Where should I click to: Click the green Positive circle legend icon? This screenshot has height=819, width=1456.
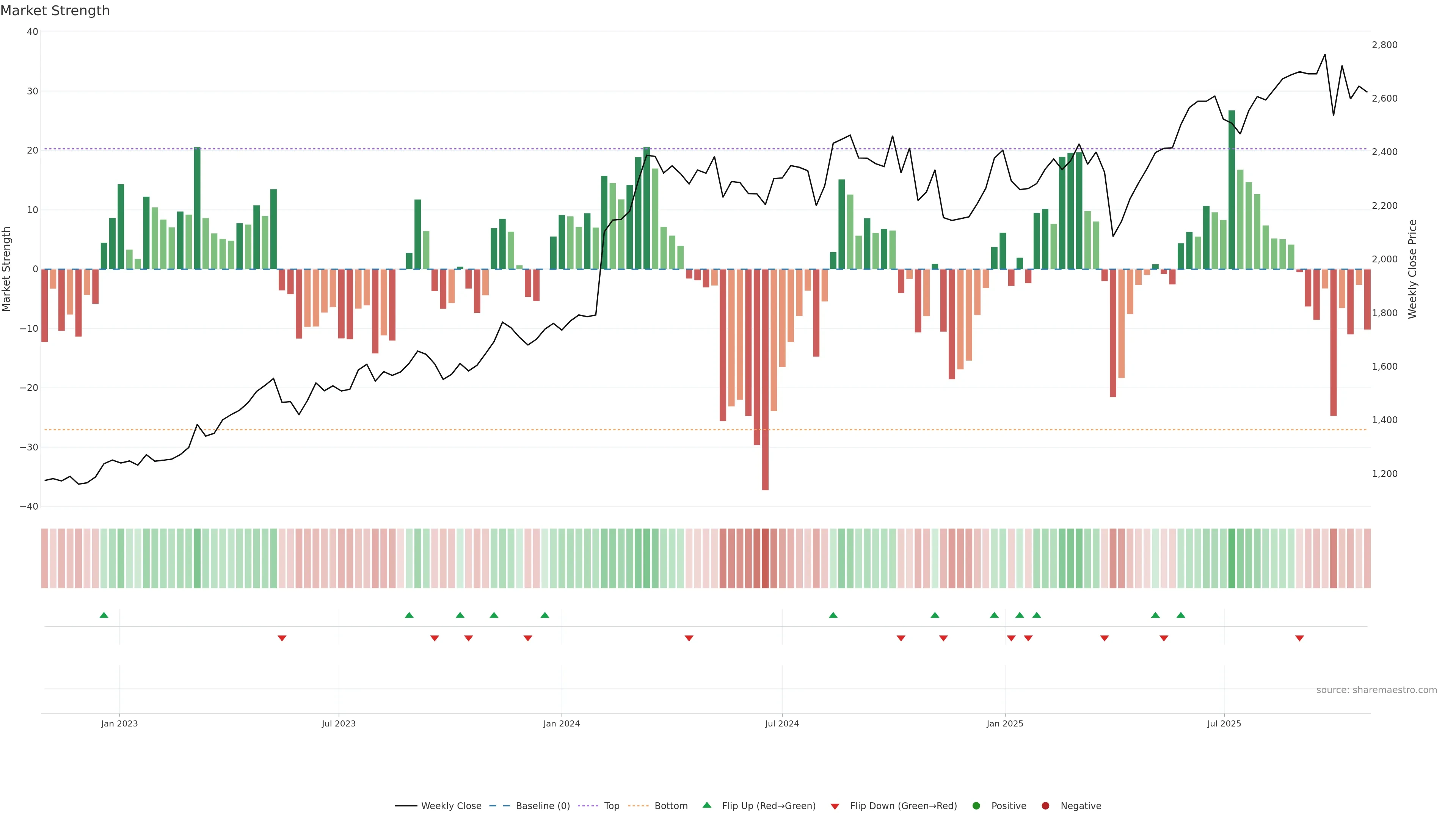[976, 805]
